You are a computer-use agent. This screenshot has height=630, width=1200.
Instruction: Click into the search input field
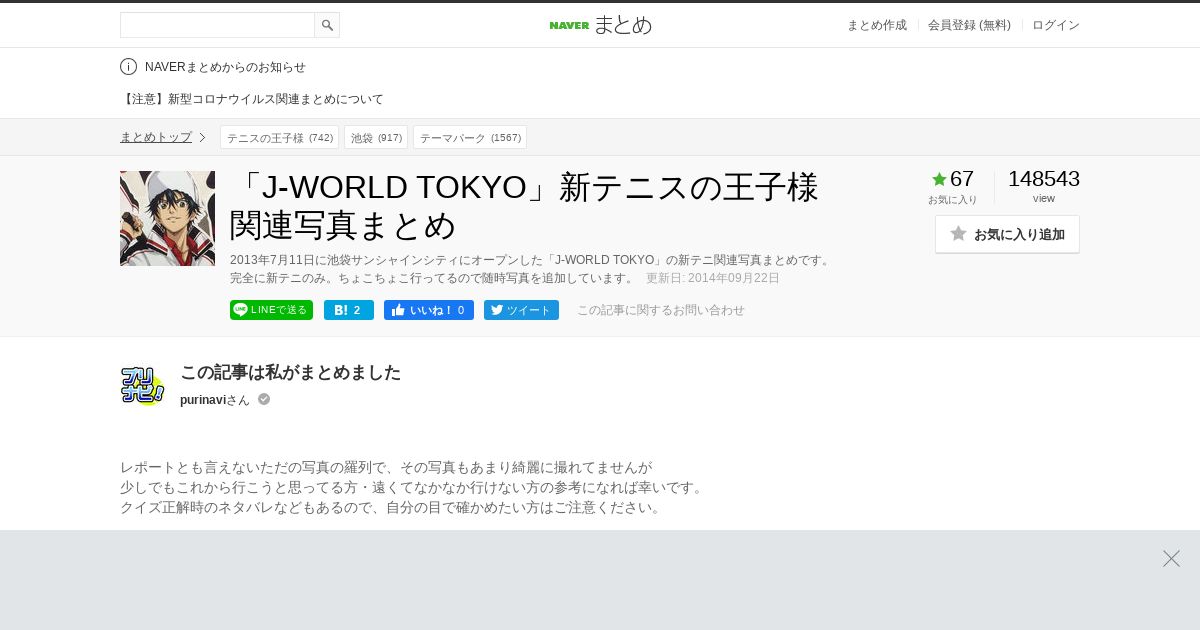pos(217,25)
